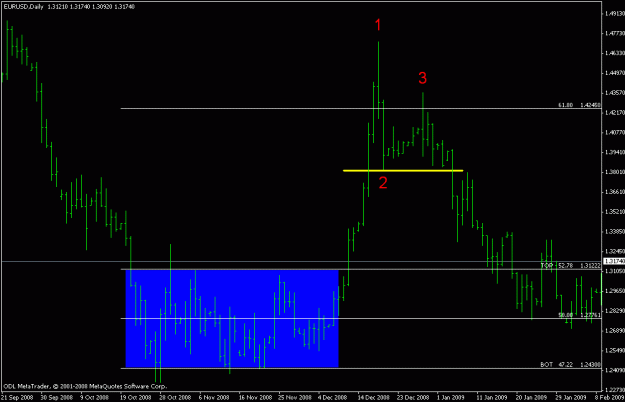The width and height of the screenshot is (625, 402).
Task: Click the 30 Sep 2008 date label
Action: point(57,397)
